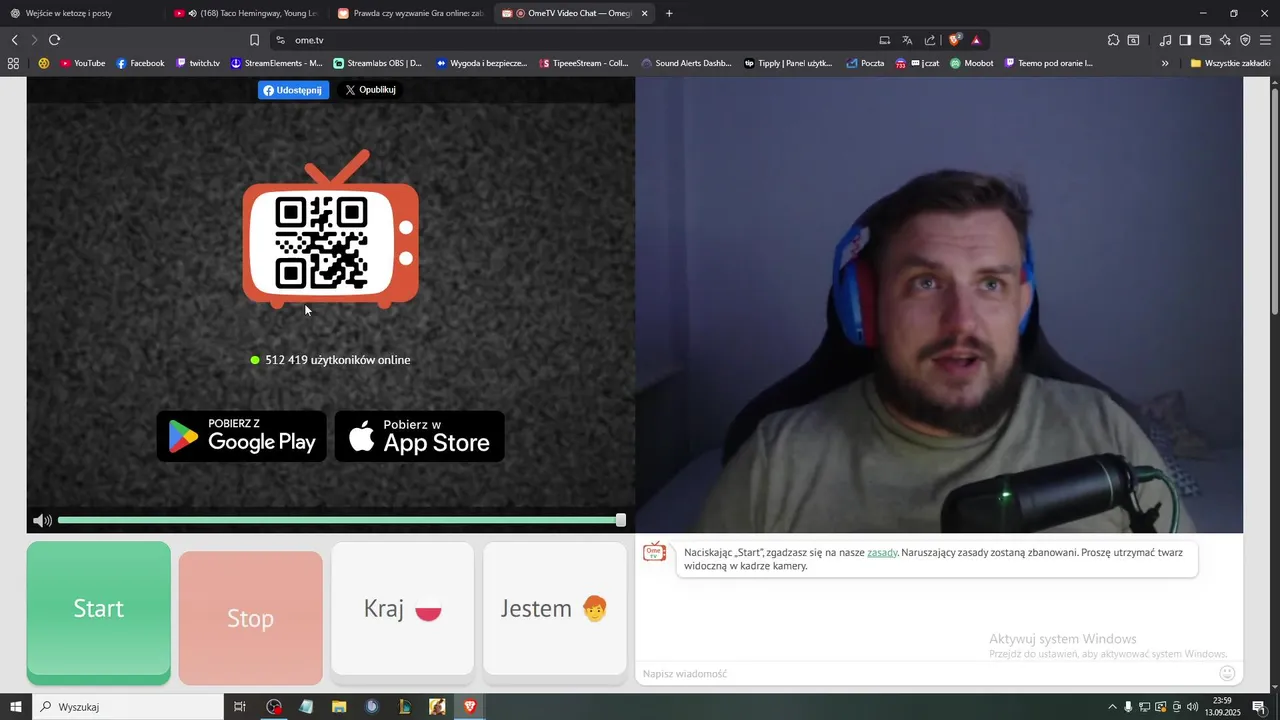Mute the stranger video speaker icon
Image resolution: width=1280 pixels, height=720 pixels.
(42, 521)
